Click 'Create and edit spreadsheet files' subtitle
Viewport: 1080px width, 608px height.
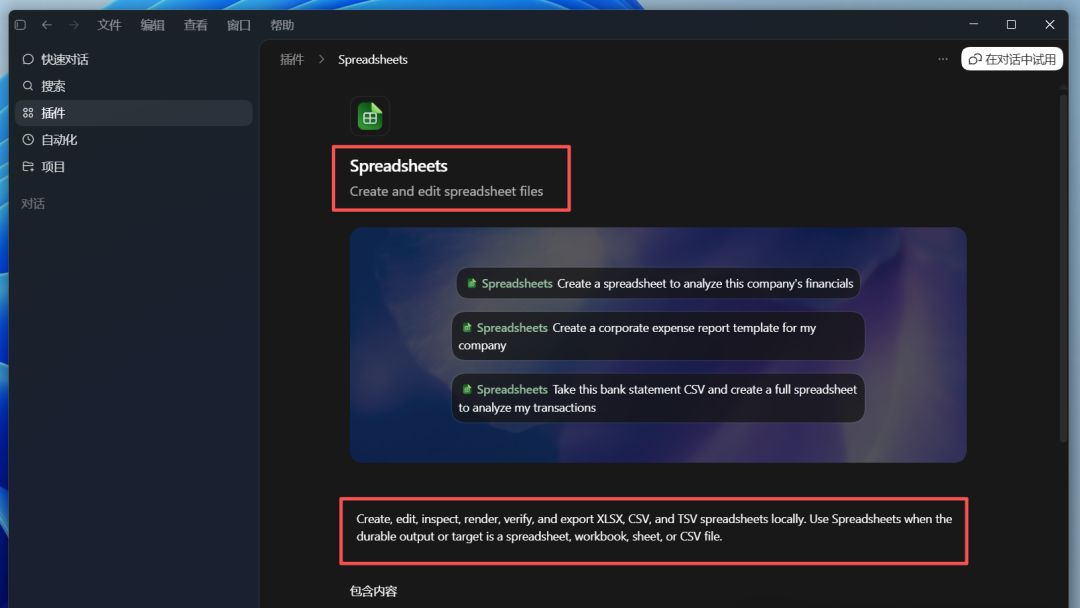coord(446,191)
